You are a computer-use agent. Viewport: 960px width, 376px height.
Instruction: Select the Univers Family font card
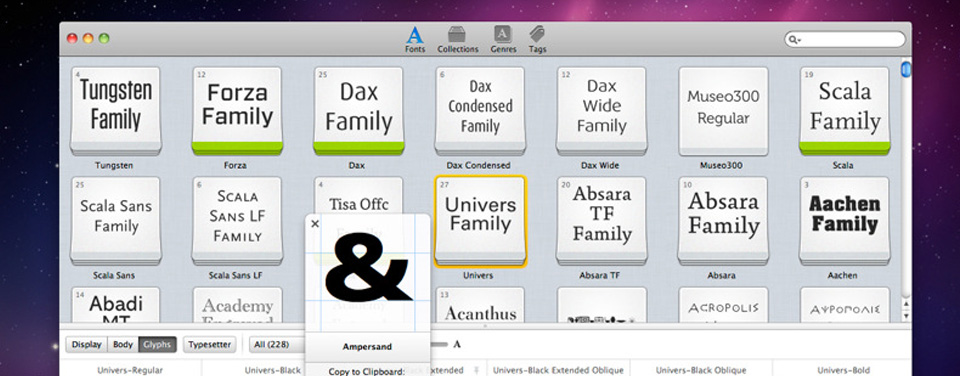480,221
